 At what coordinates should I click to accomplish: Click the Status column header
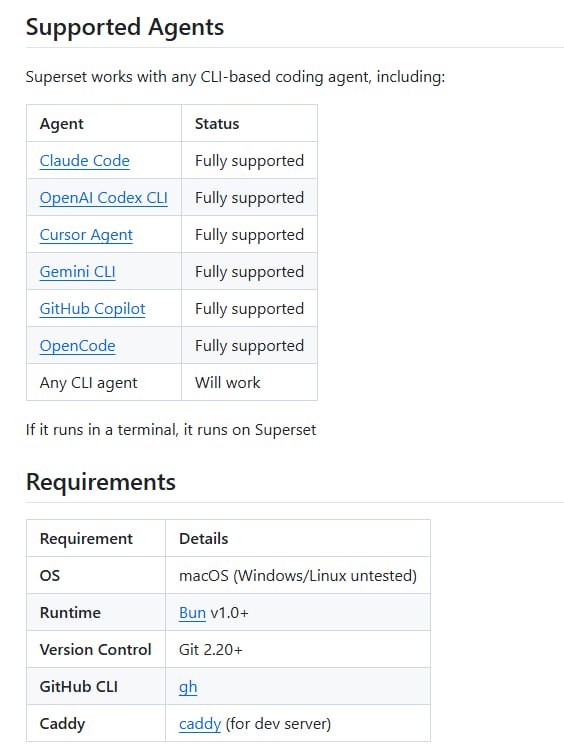(249, 124)
